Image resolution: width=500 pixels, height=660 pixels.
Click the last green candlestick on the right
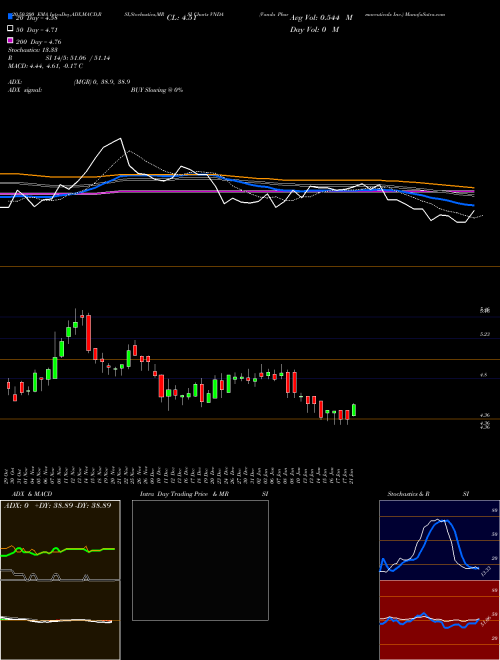[354, 410]
